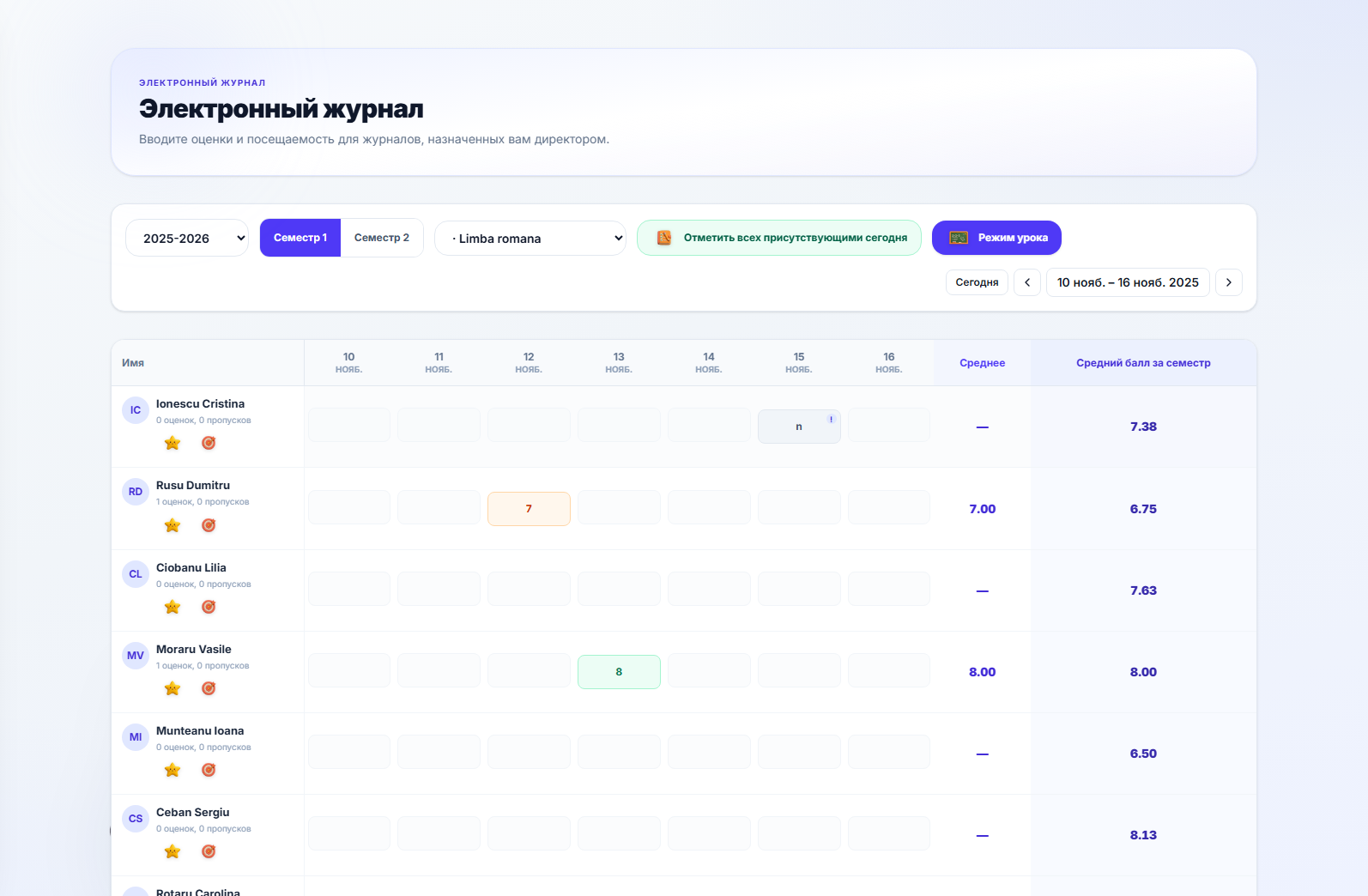Click the target icon for Ionescu Cristina
The height and width of the screenshot is (896, 1368).
tap(209, 443)
